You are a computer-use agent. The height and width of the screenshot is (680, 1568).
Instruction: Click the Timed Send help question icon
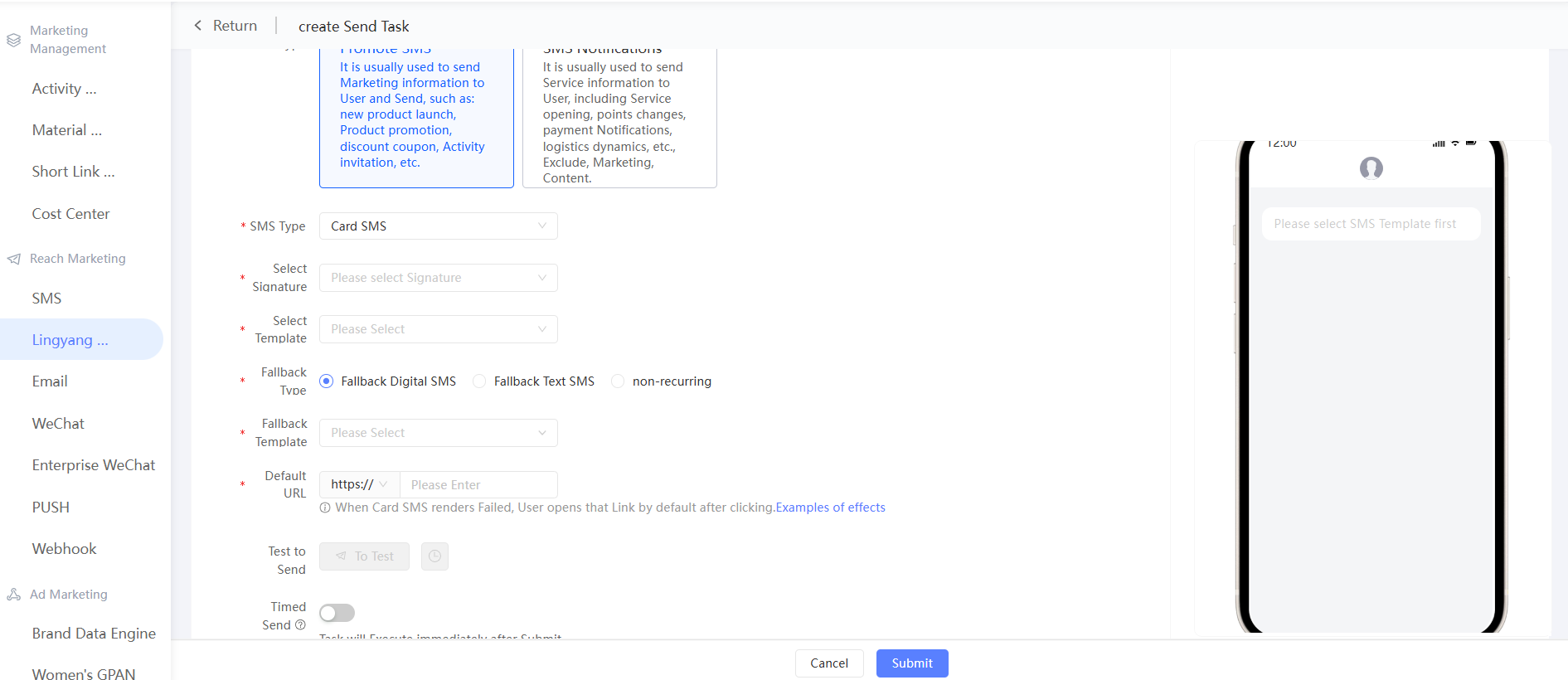(x=300, y=625)
